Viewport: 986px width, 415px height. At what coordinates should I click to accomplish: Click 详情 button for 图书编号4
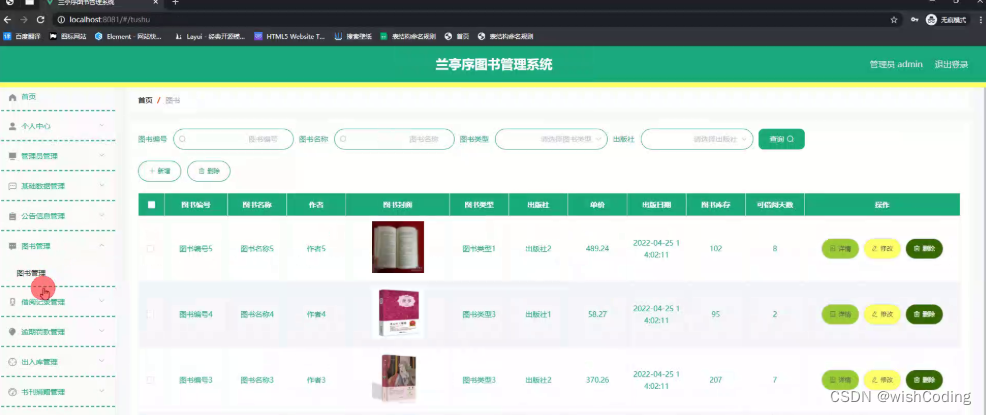840,314
